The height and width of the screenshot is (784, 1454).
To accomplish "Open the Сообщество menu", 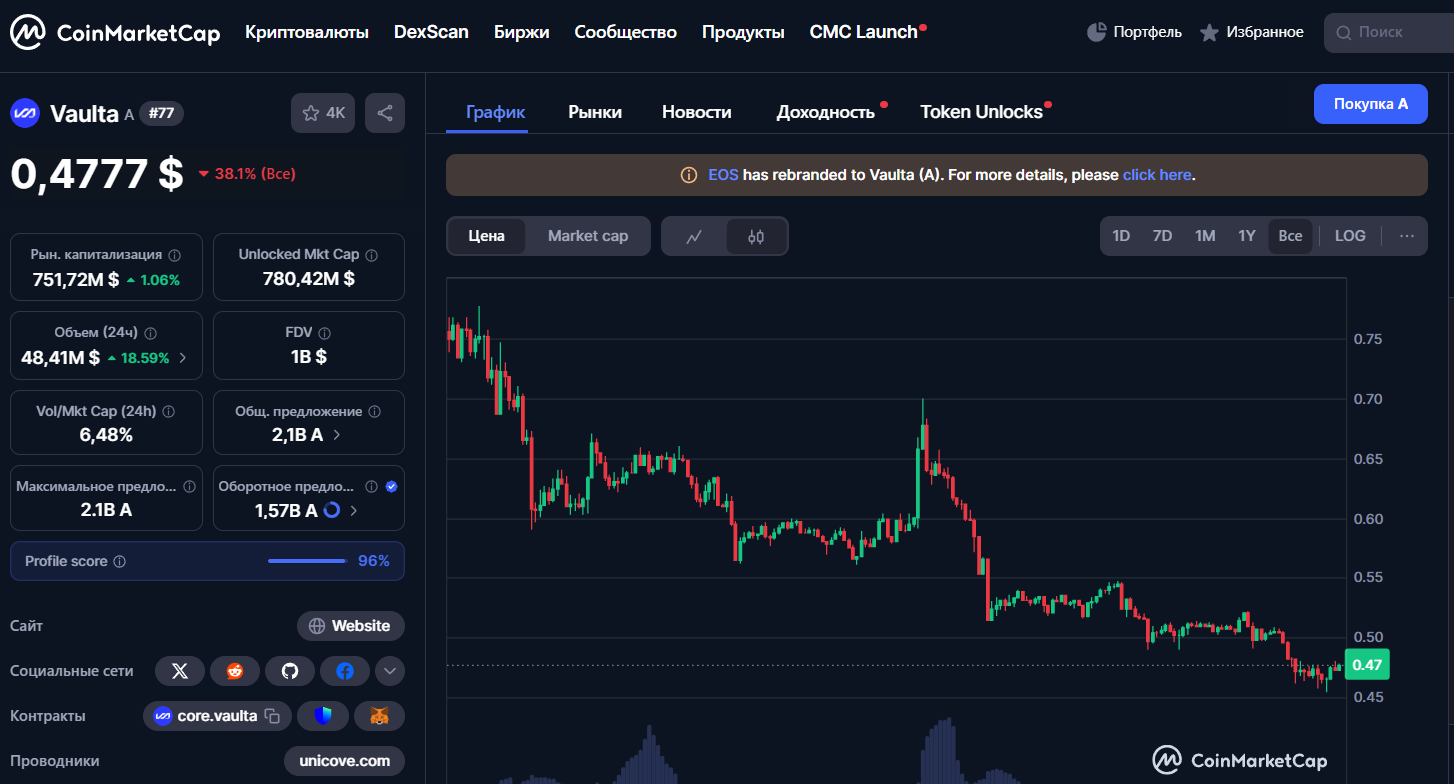I will 626,32.
